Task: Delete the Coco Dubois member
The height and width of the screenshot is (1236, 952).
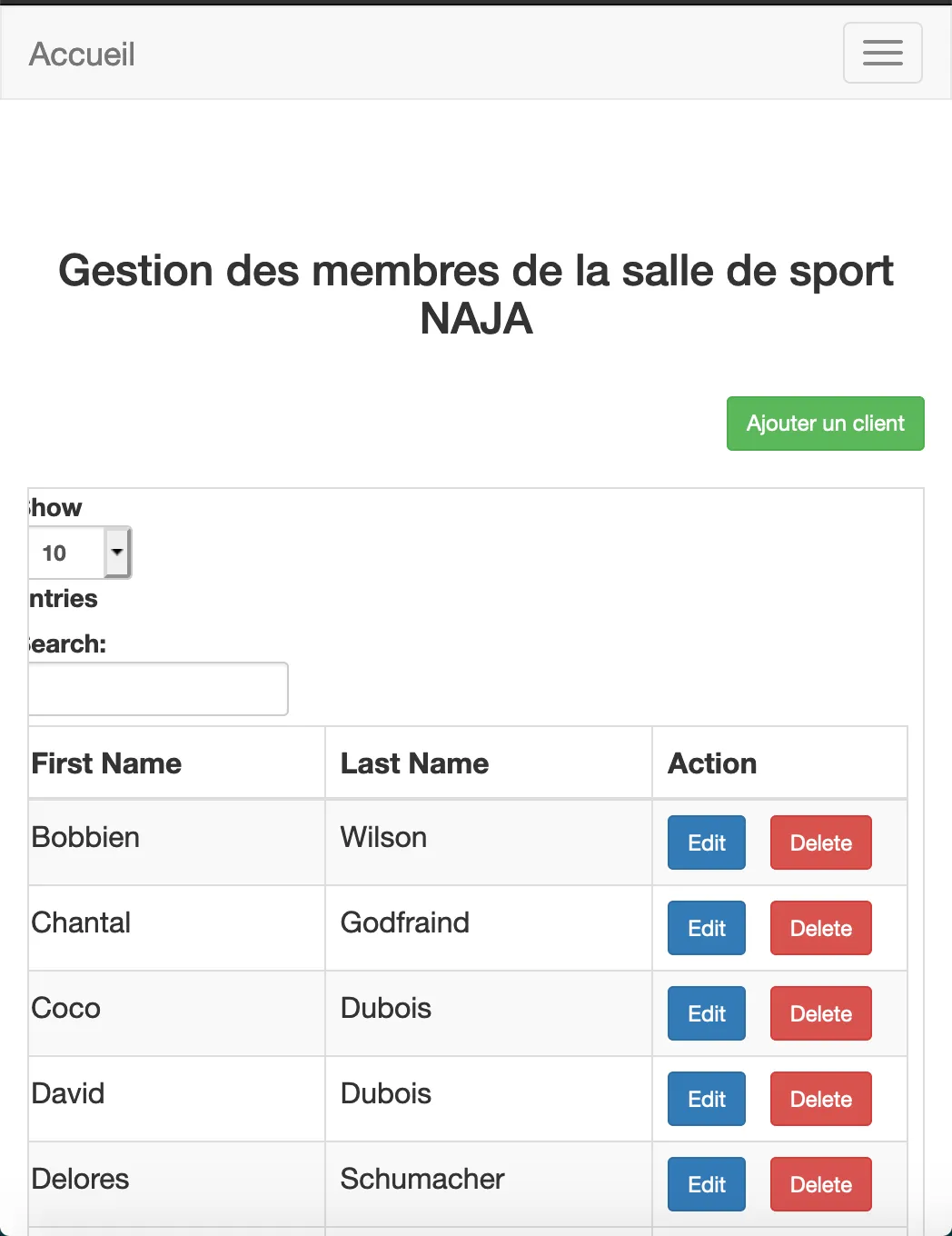Action: (820, 1013)
